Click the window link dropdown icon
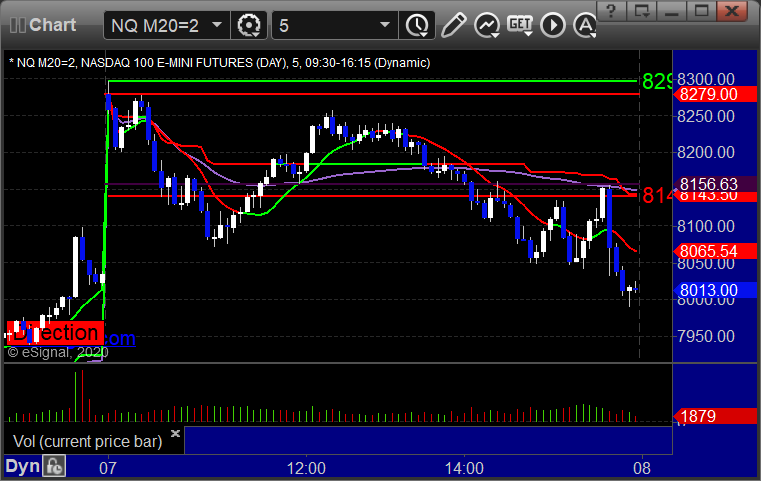The height and width of the screenshot is (481, 761). (641, 10)
